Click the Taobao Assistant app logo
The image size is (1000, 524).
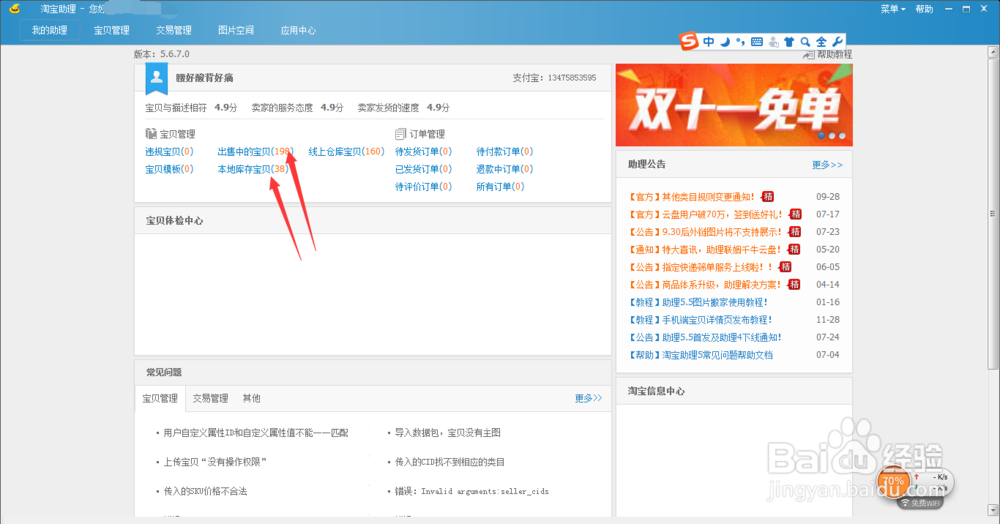click(15, 9)
